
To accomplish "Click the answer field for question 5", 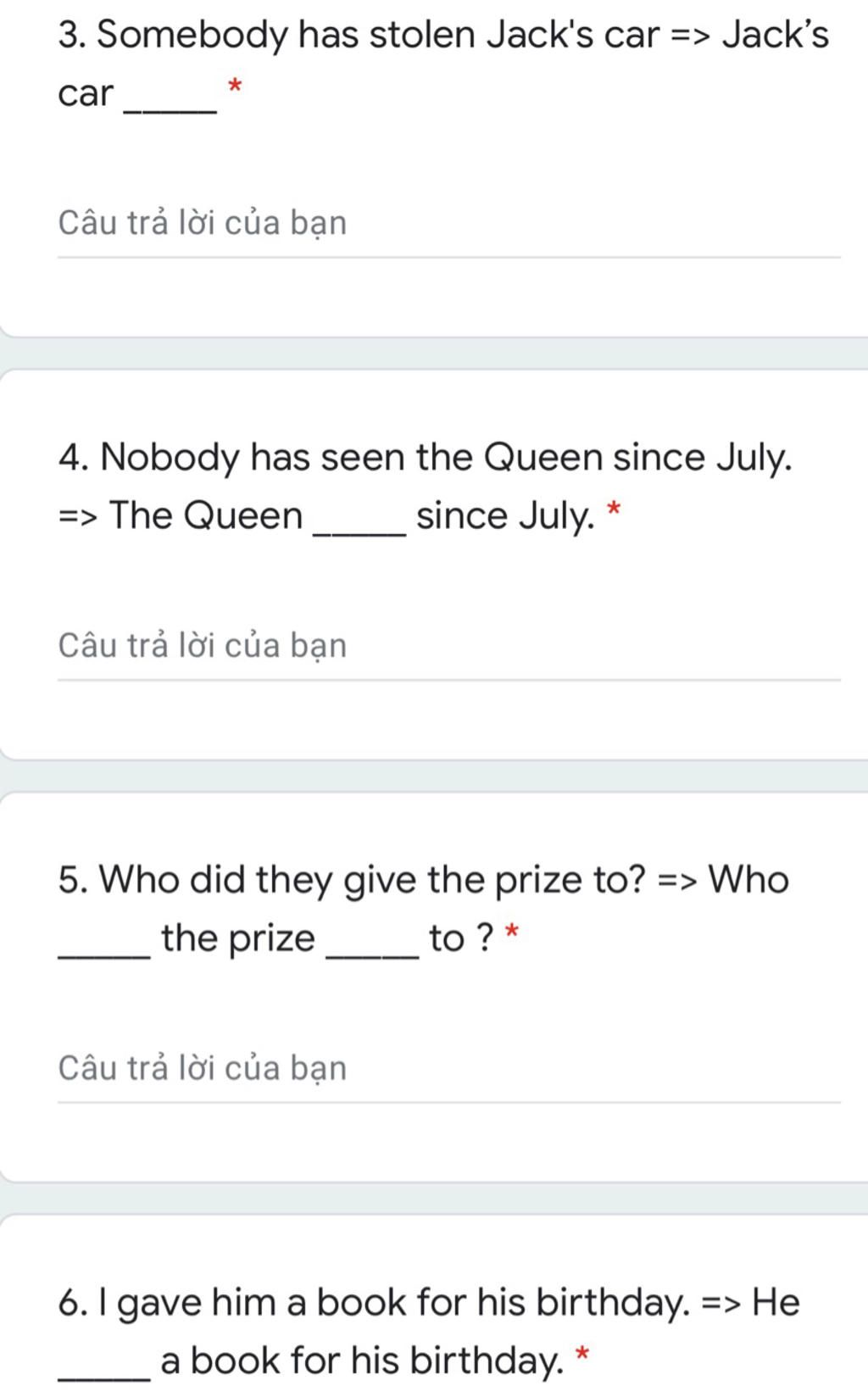I will [x=448, y=1069].
